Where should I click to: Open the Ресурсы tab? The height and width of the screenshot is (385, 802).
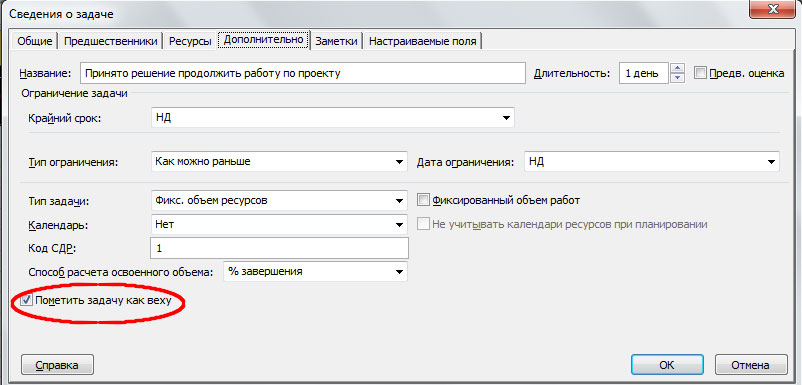[190, 41]
